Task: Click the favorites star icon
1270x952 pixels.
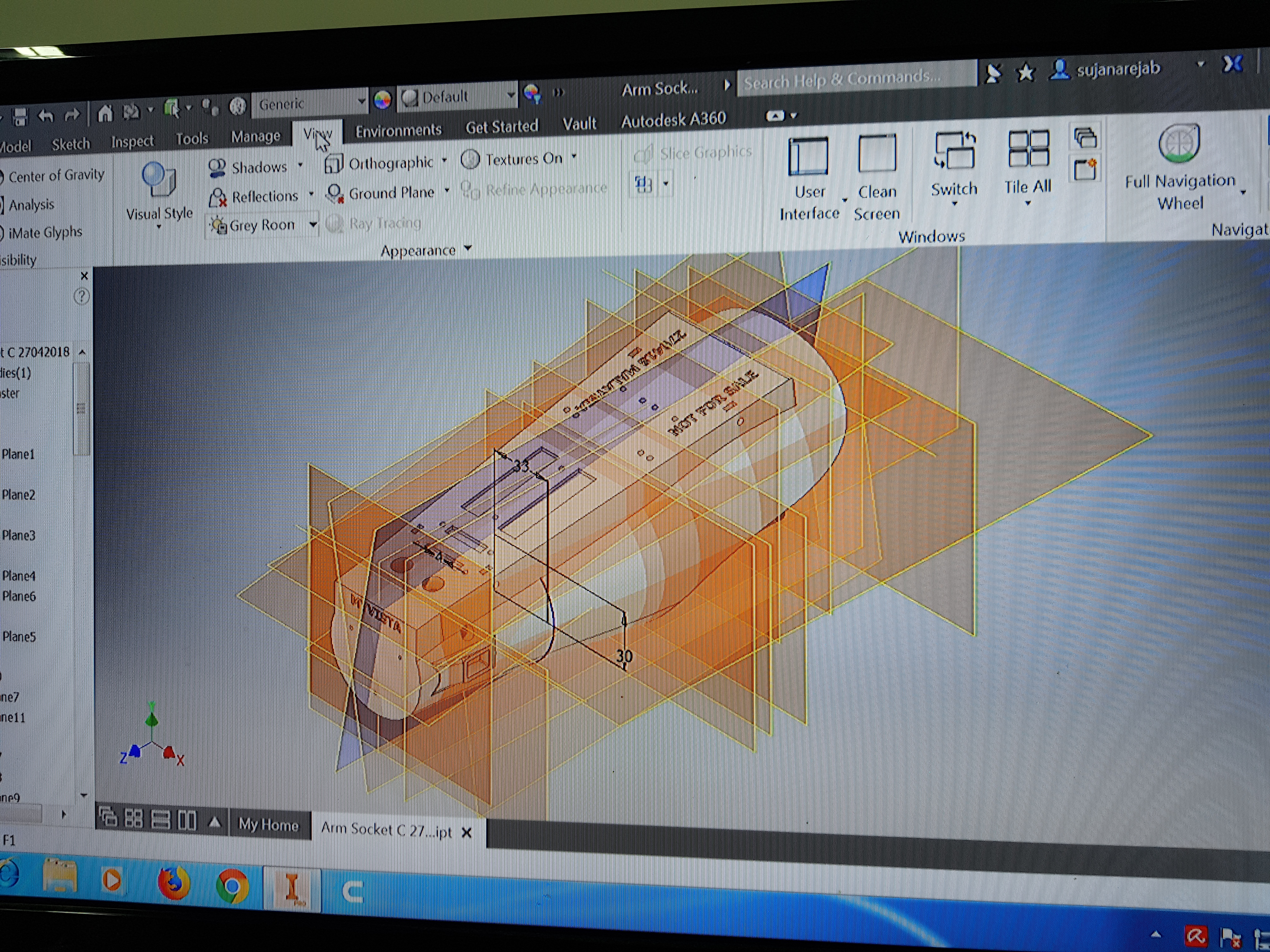Action: coord(1025,73)
